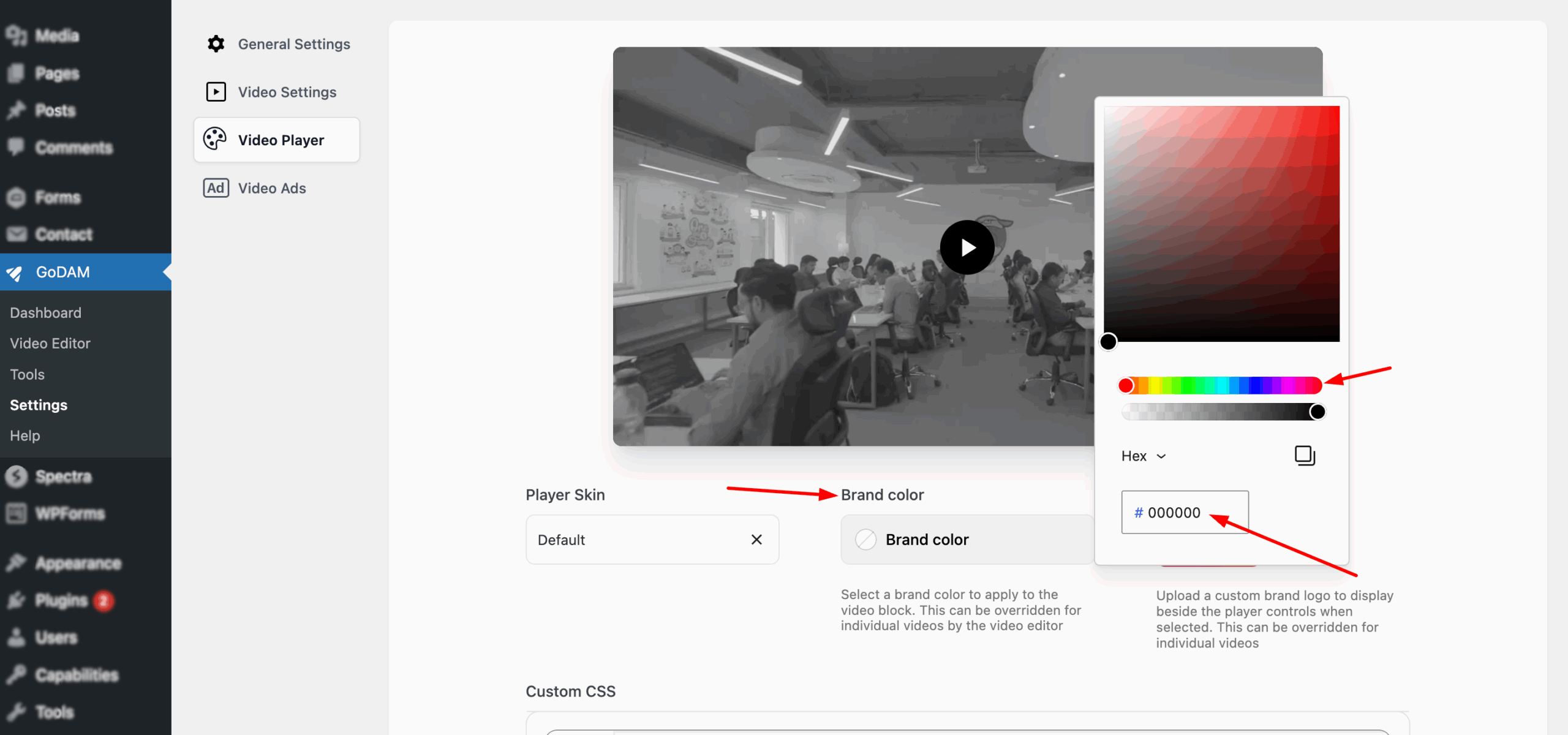Click the General Settings gear icon
This screenshot has height=735, width=1568.
pos(216,44)
